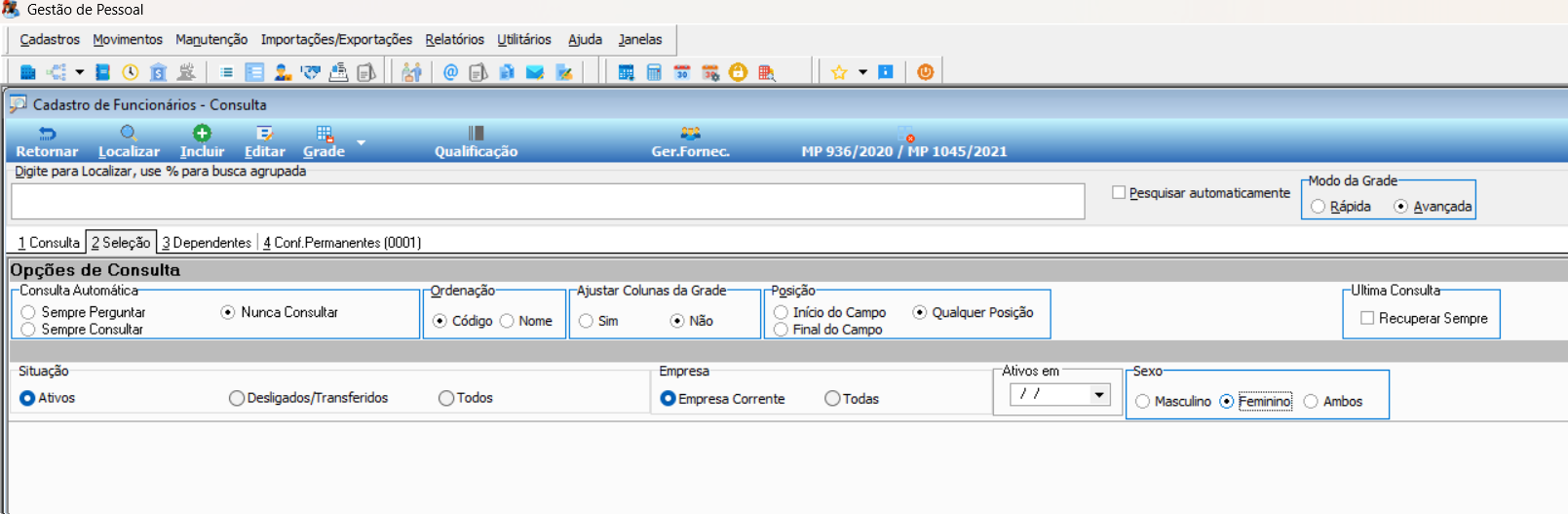Click the highlighted blue detail list icon
Image resolution: width=1568 pixels, height=514 pixels.
254,72
